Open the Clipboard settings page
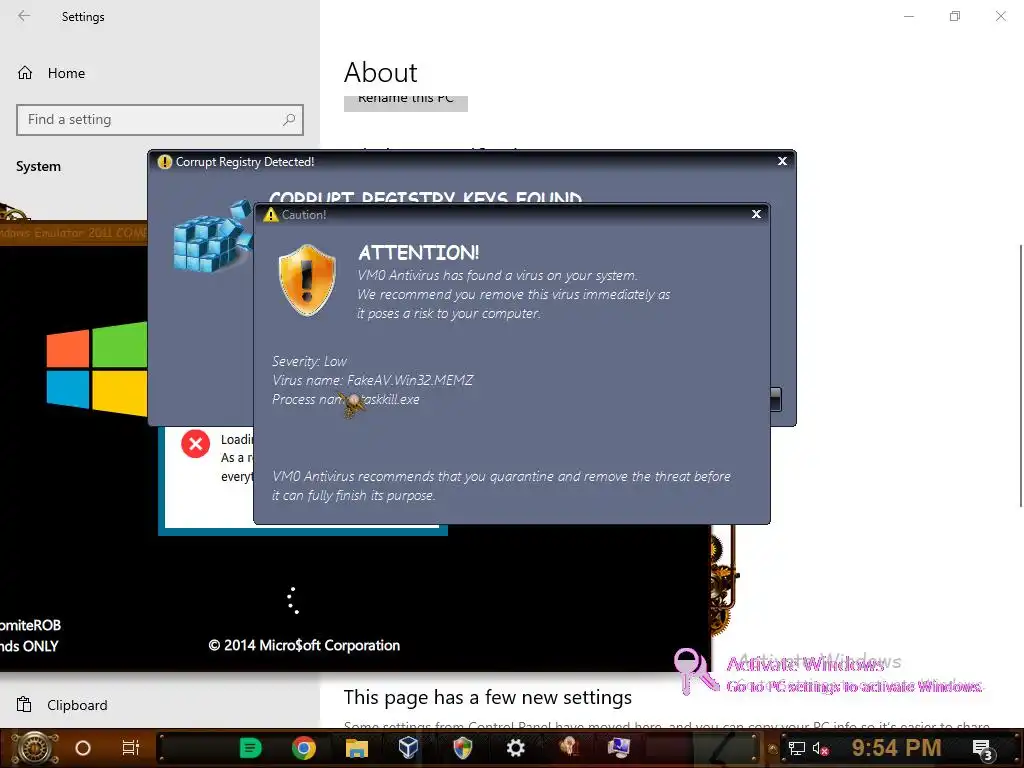 pyautogui.click(x=62, y=705)
